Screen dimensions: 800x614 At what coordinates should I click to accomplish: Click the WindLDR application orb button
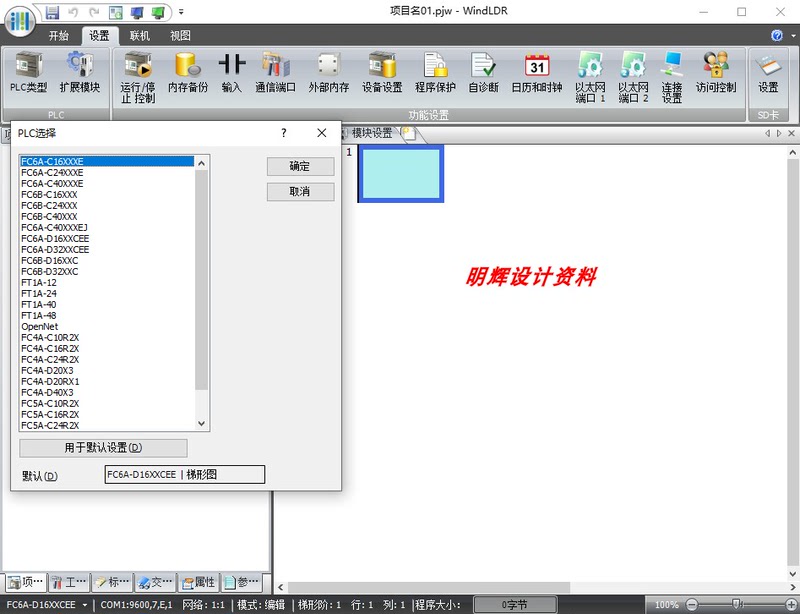pyautogui.click(x=19, y=22)
